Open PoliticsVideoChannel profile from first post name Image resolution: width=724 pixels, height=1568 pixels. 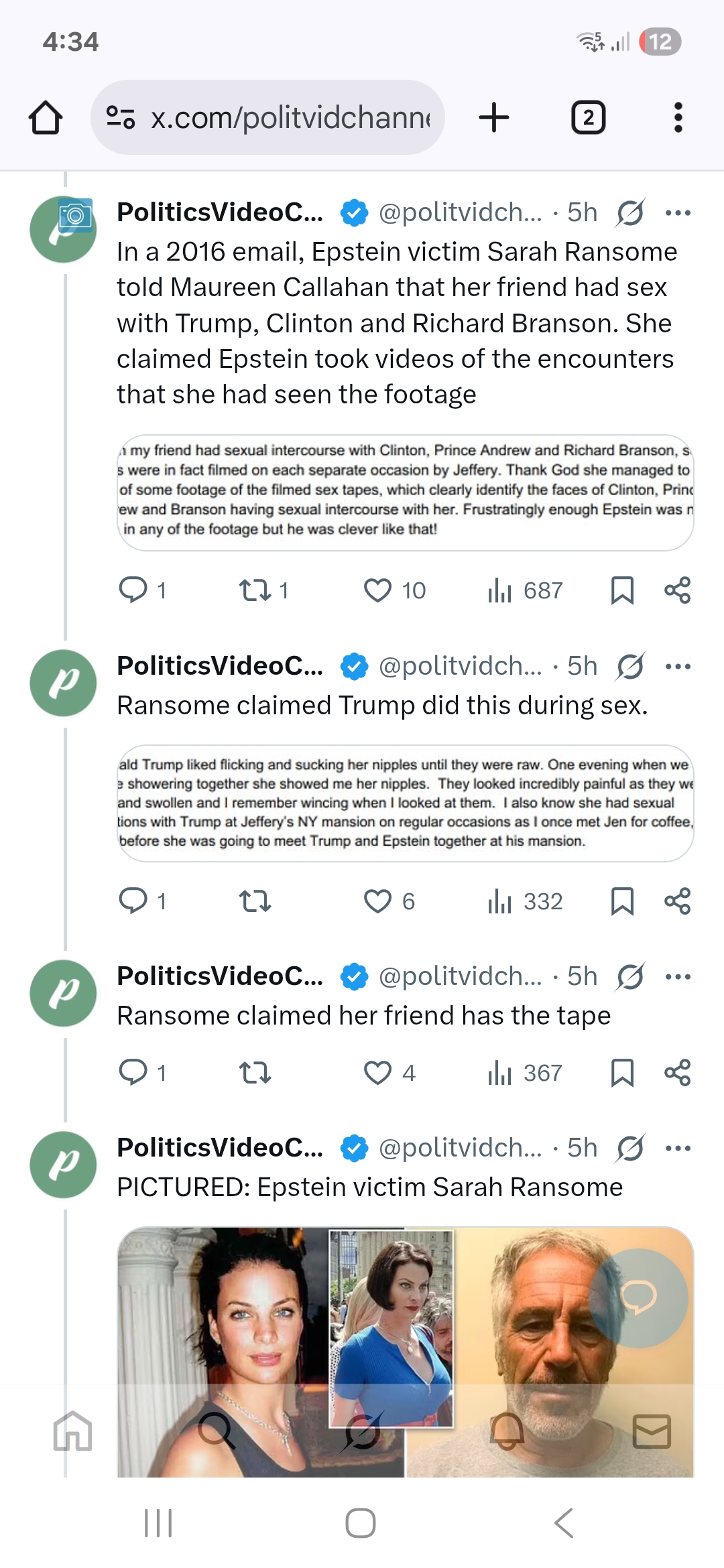click(220, 212)
